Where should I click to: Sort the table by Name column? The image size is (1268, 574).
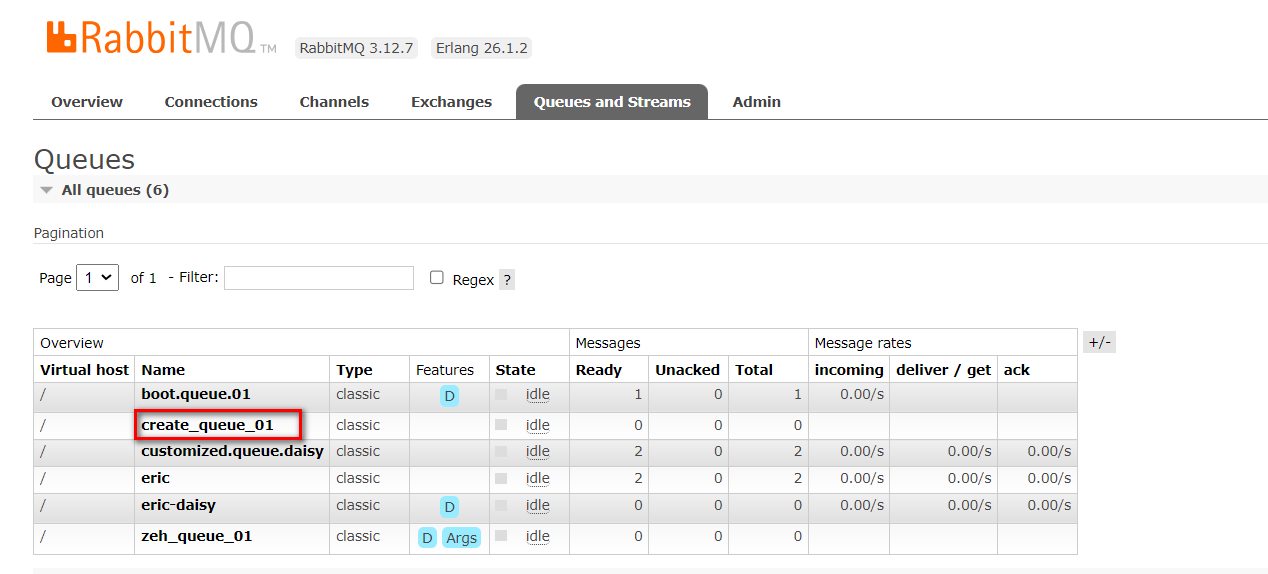[163, 370]
